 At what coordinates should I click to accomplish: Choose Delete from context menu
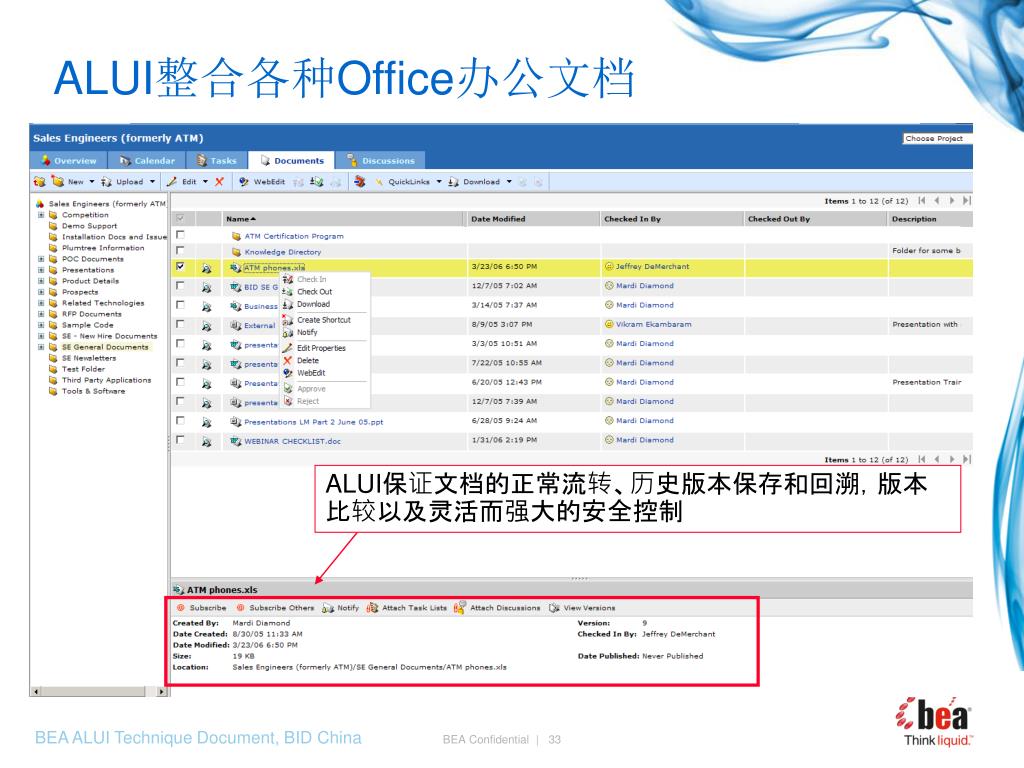[308, 360]
